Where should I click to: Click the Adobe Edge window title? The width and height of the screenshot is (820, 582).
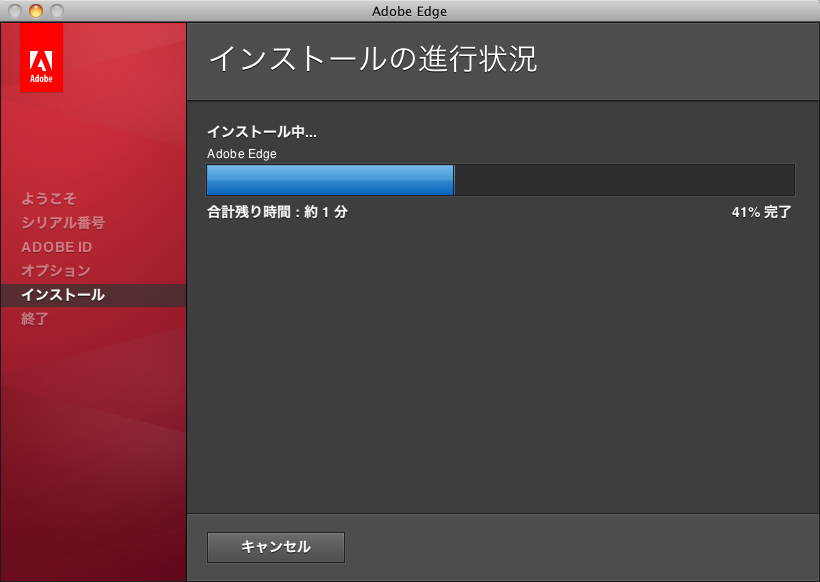pos(409,11)
